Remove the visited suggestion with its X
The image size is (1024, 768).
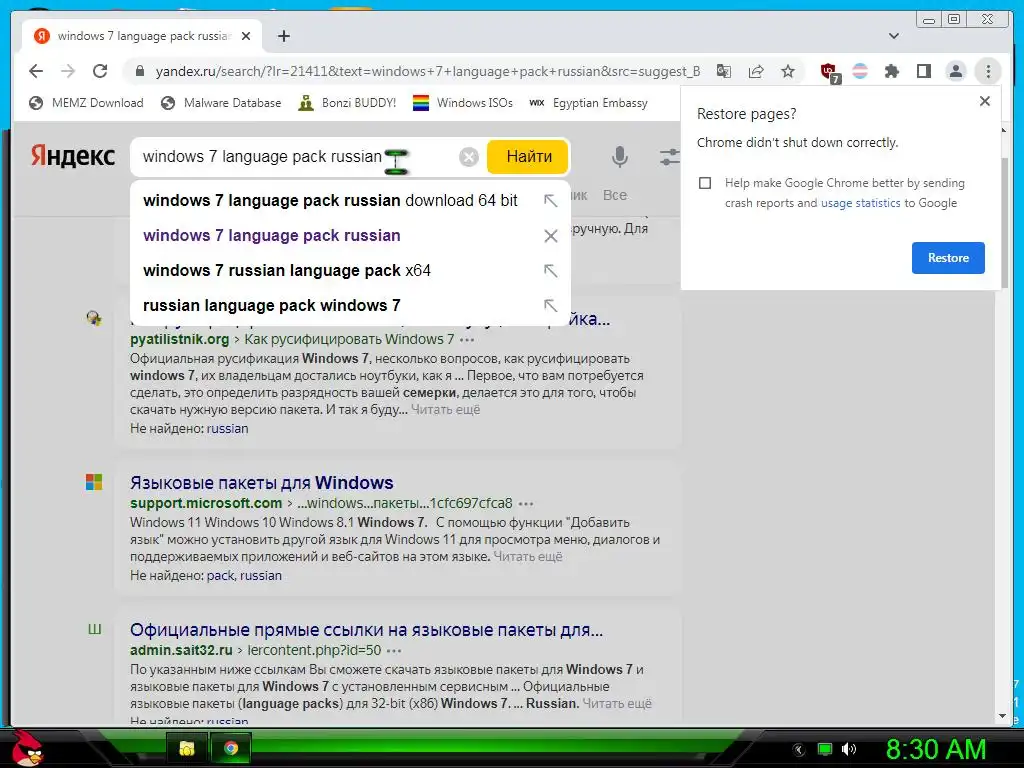(x=551, y=236)
